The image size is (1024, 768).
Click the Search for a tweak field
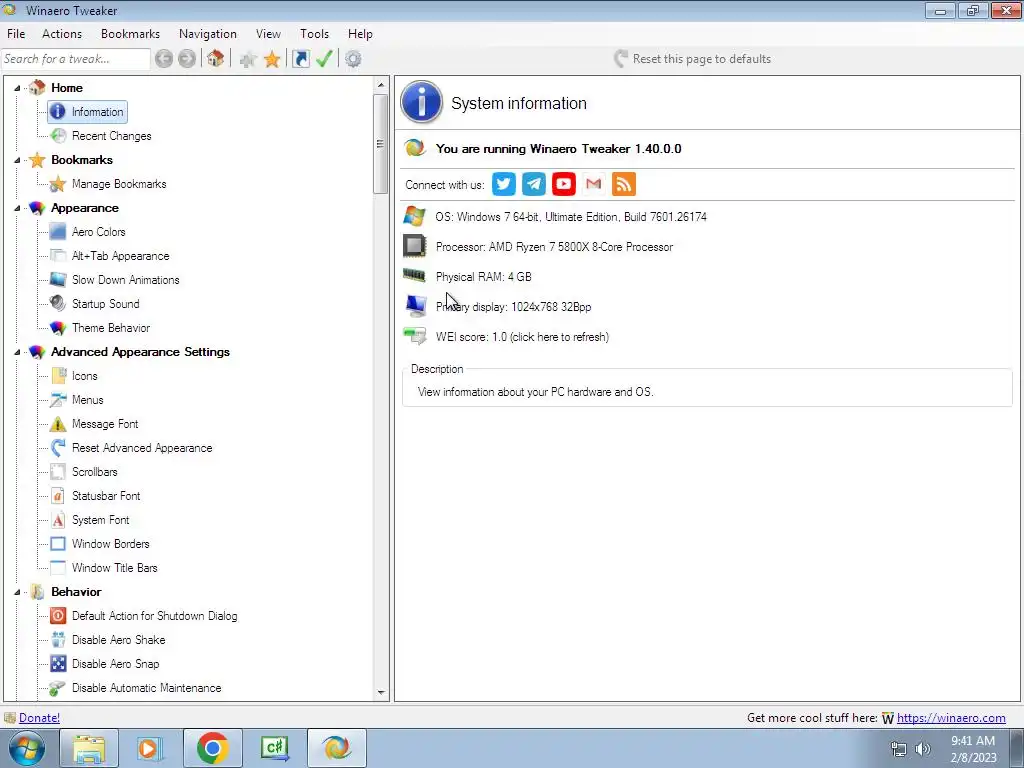point(76,59)
